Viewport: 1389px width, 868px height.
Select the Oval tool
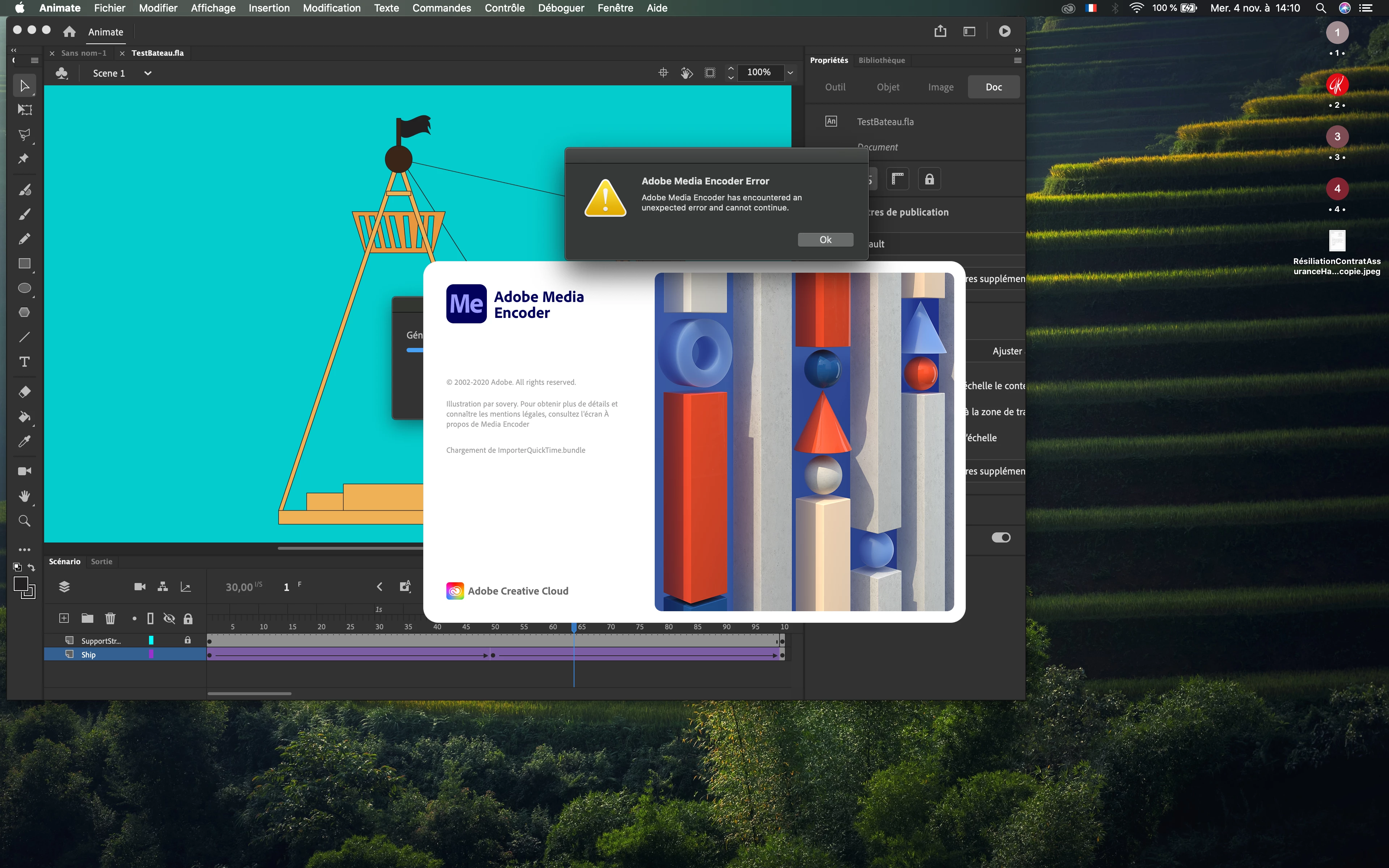coord(24,288)
